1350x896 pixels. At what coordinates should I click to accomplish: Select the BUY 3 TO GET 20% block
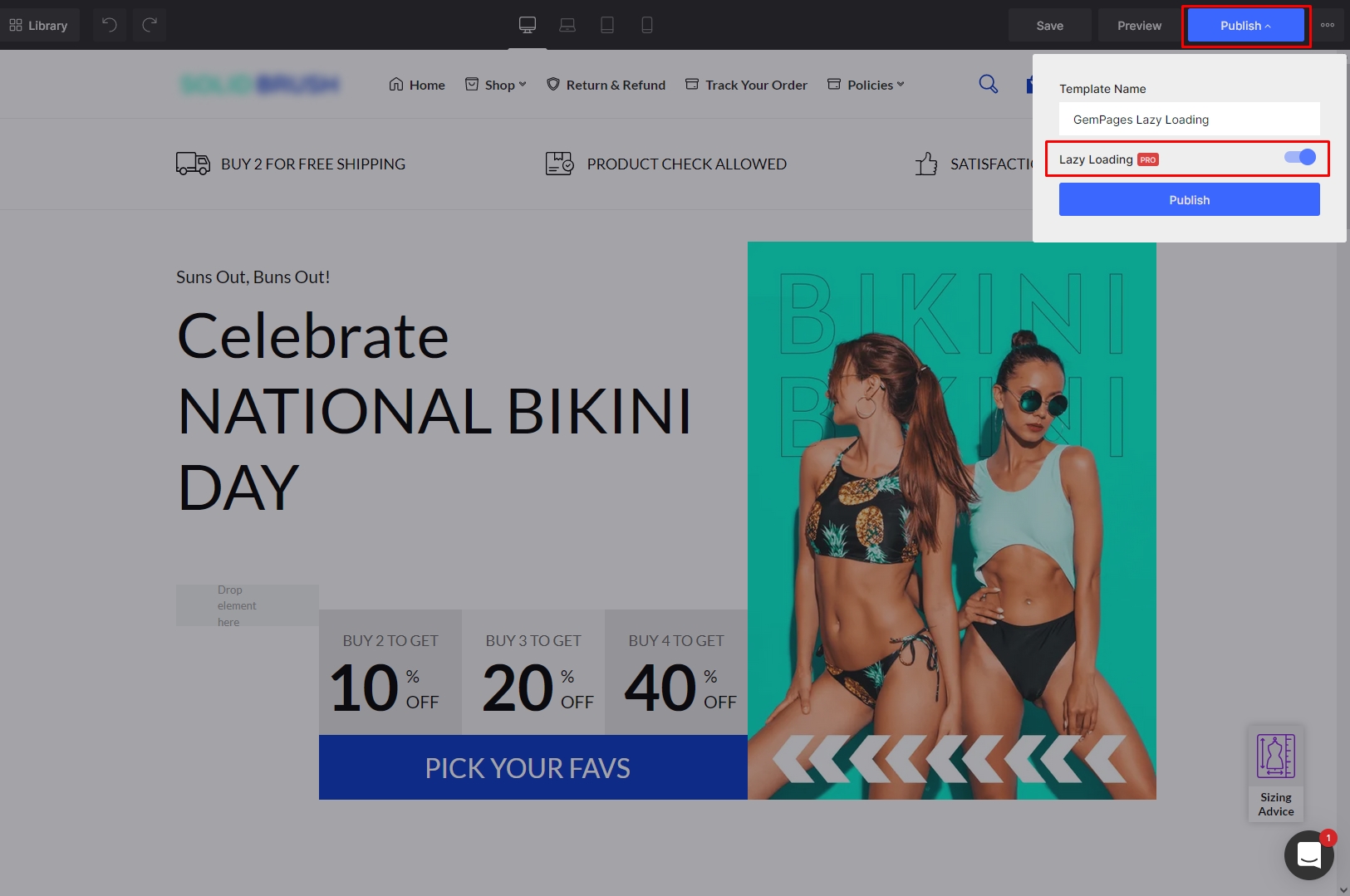[533, 672]
